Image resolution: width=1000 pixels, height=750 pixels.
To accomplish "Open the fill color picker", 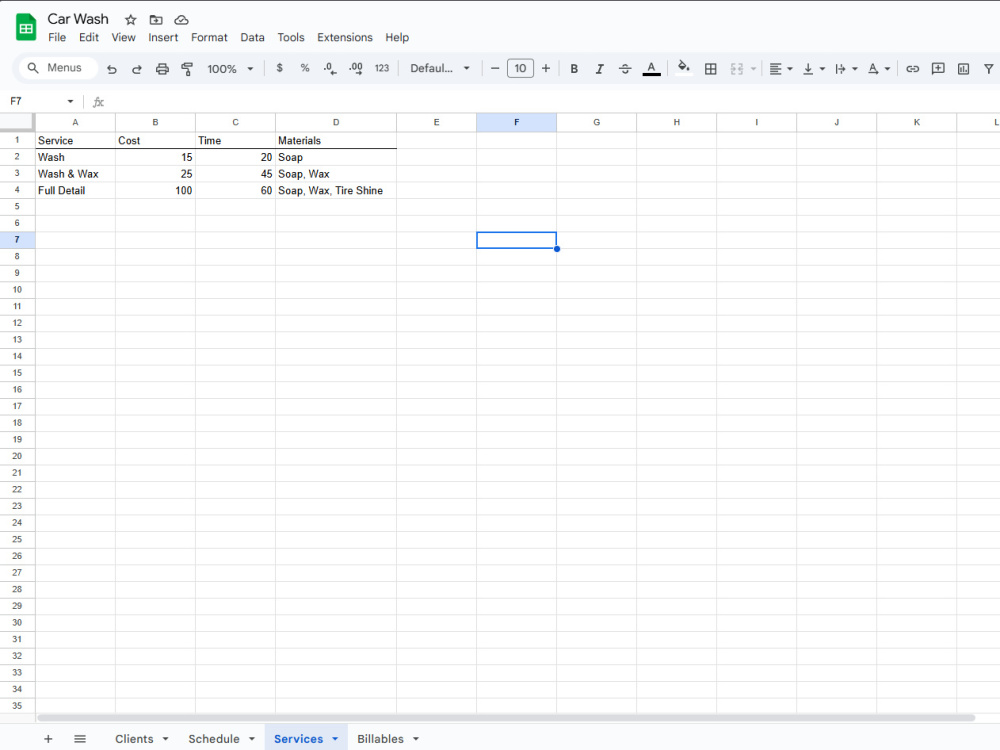I will coord(684,68).
